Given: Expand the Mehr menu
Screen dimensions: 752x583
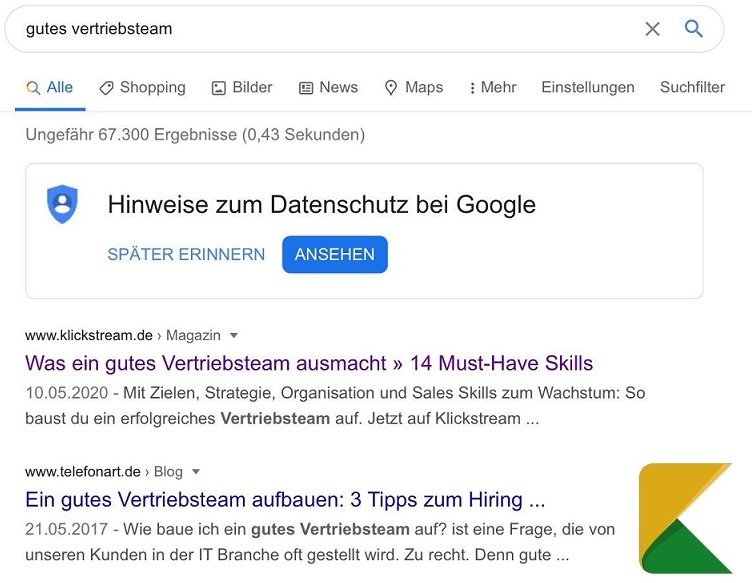Looking at the screenshot, I should (x=493, y=87).
